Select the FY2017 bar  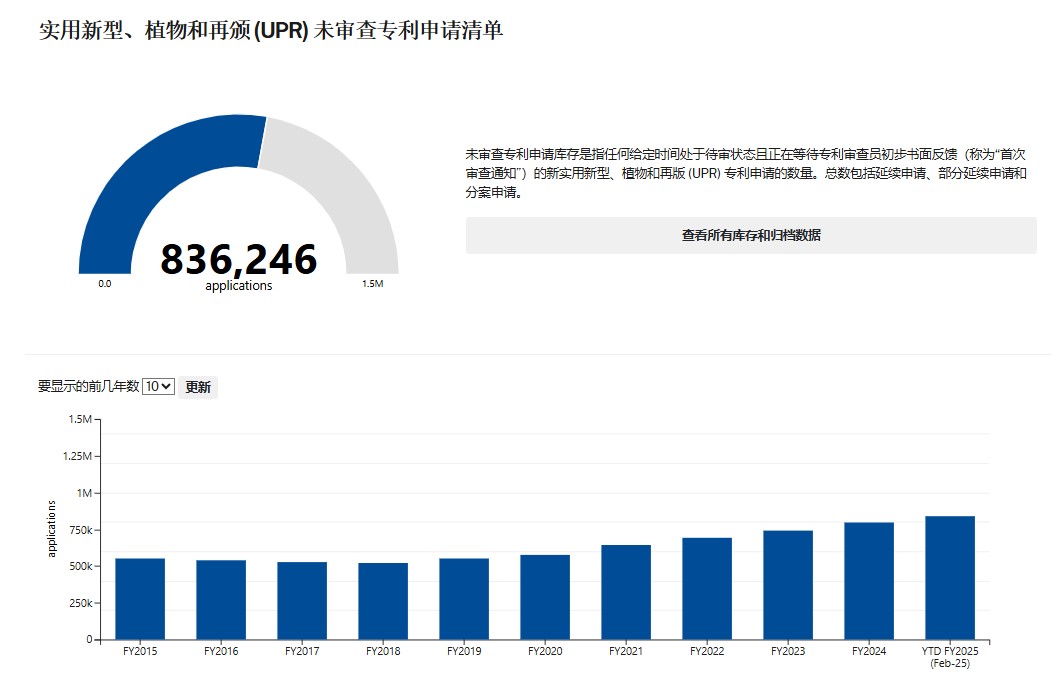(x=302, y=600)
